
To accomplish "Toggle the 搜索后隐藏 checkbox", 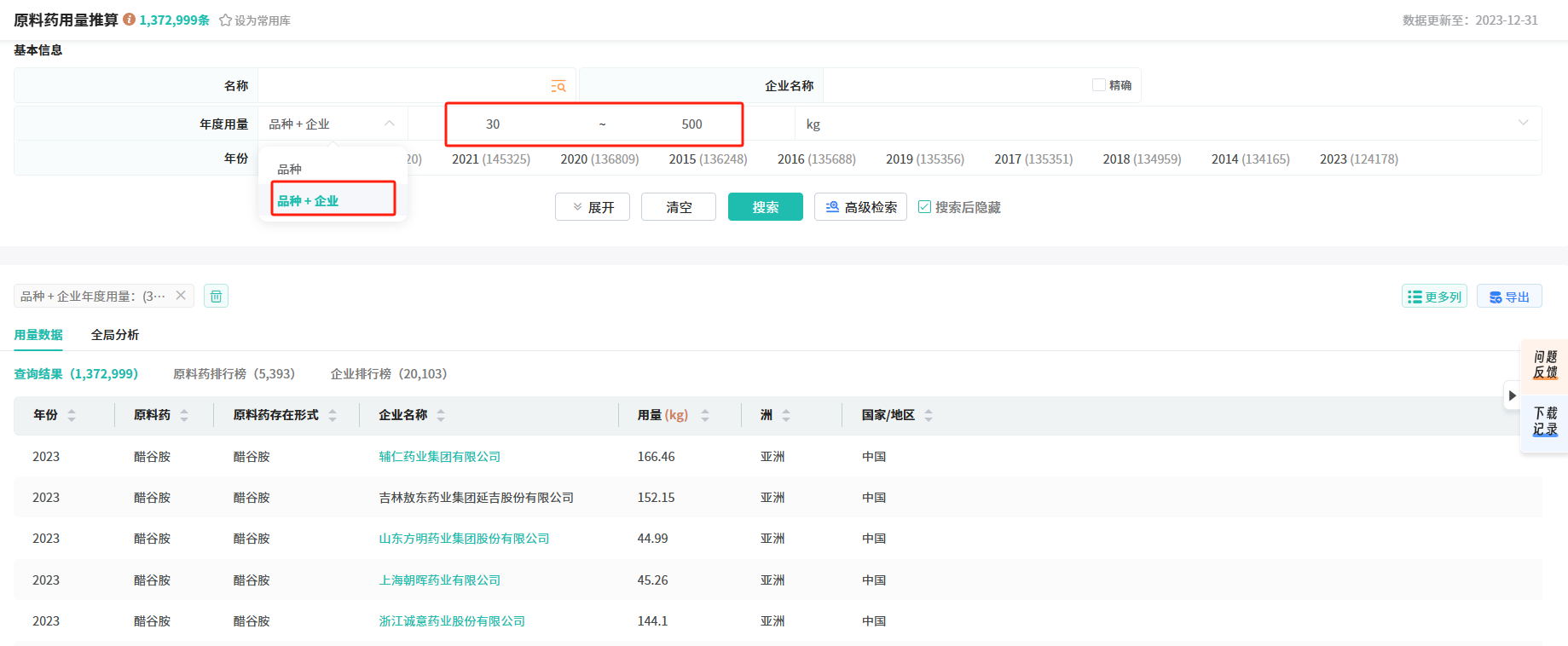I will (924, 207).
